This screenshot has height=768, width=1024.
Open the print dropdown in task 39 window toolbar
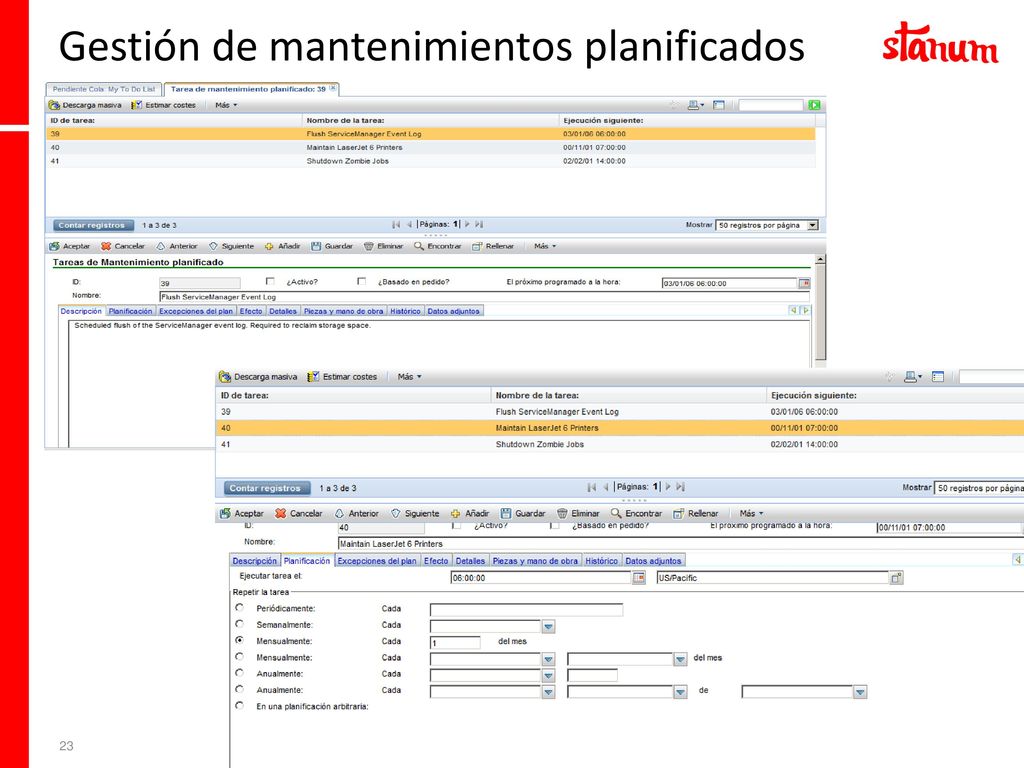(x=696, y=105)
